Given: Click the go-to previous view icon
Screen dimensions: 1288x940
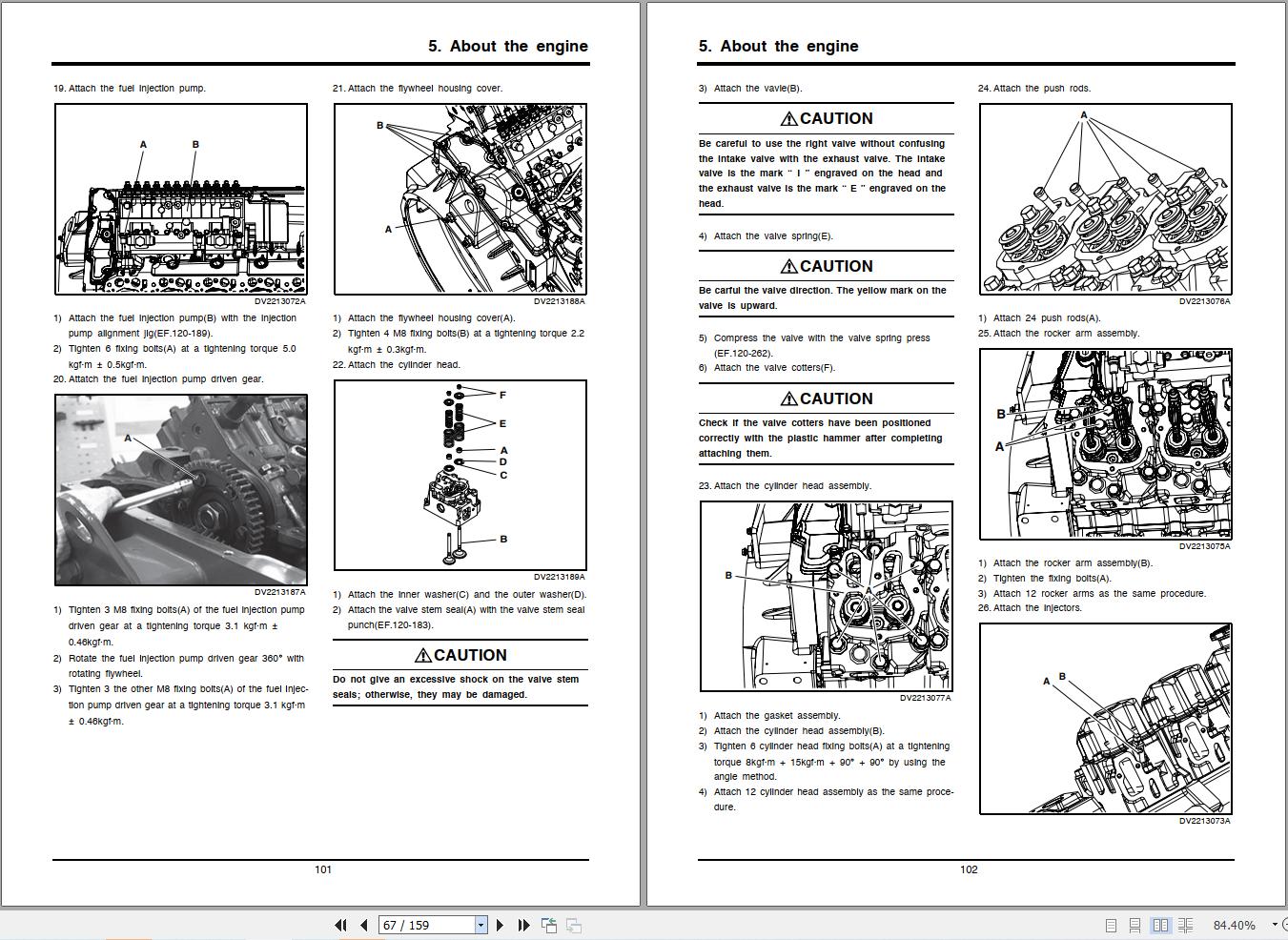Looking at the screenshot, I should coord(549,925).
